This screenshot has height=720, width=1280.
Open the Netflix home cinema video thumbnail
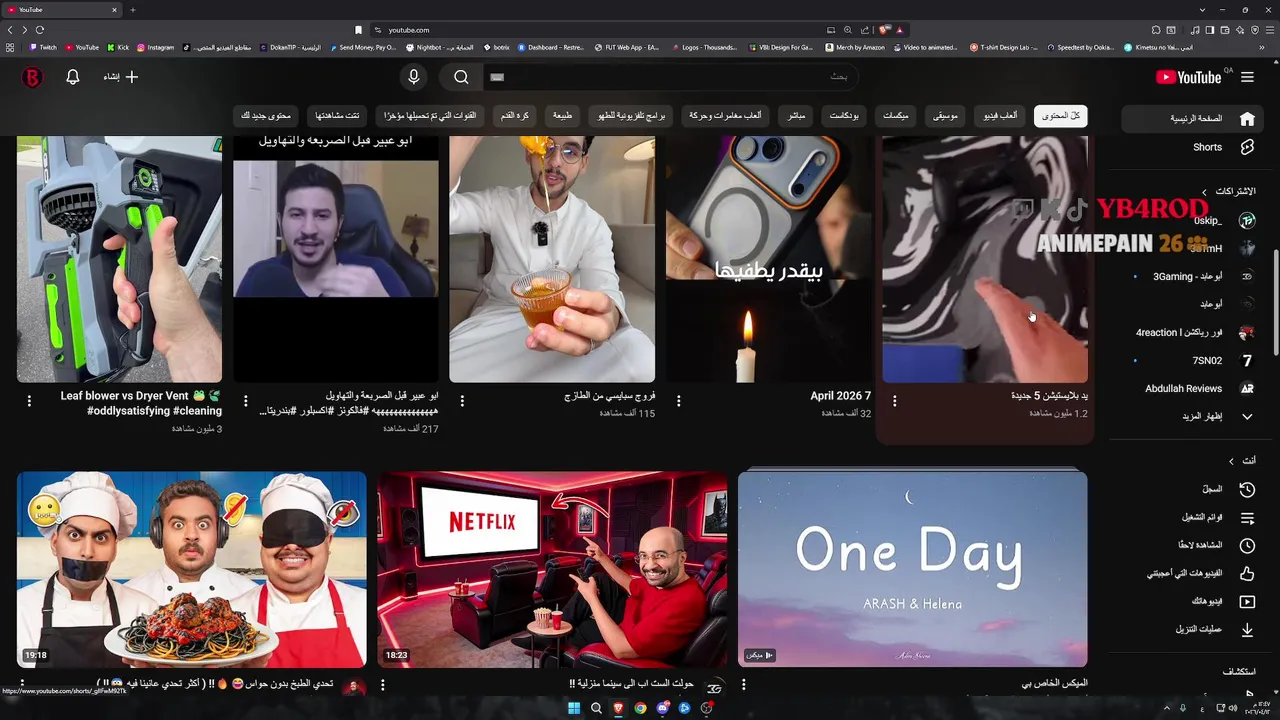coord(552,568)
